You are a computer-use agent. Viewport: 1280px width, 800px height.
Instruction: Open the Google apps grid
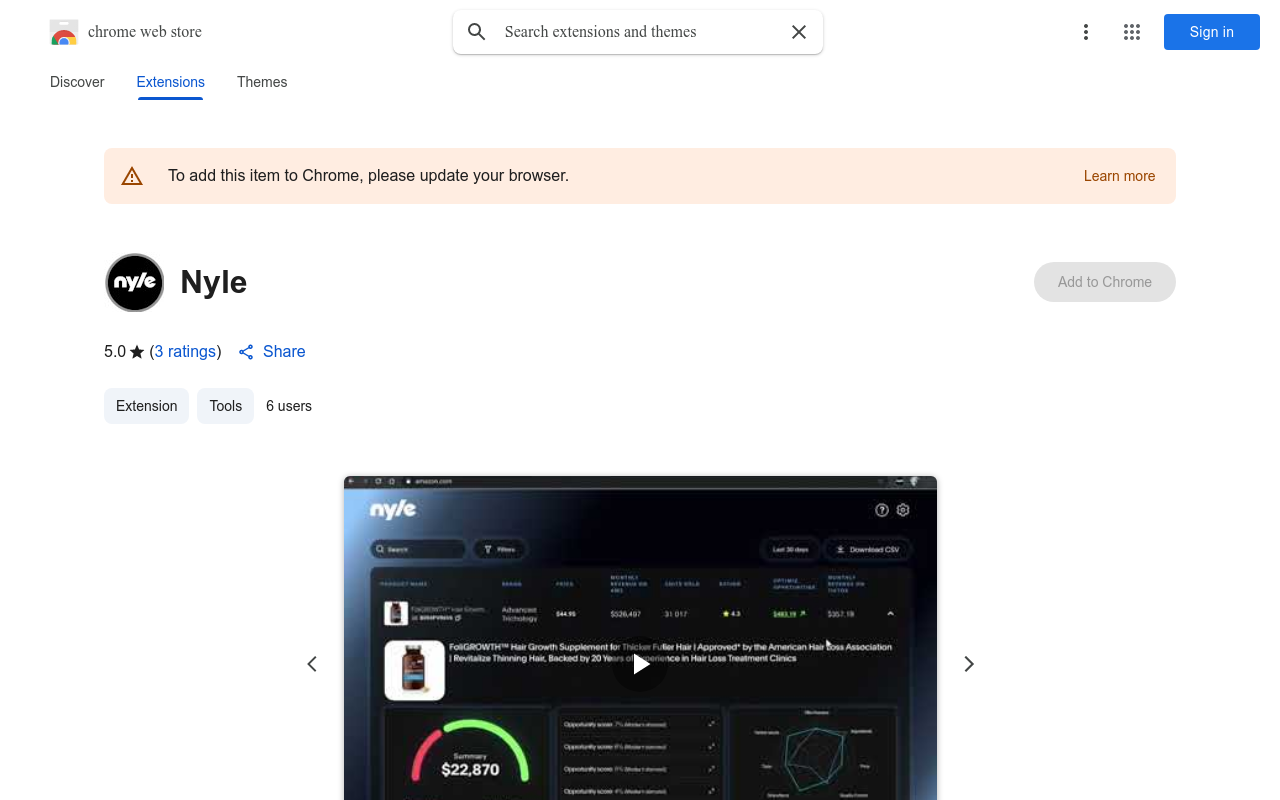coord(1132,32)
